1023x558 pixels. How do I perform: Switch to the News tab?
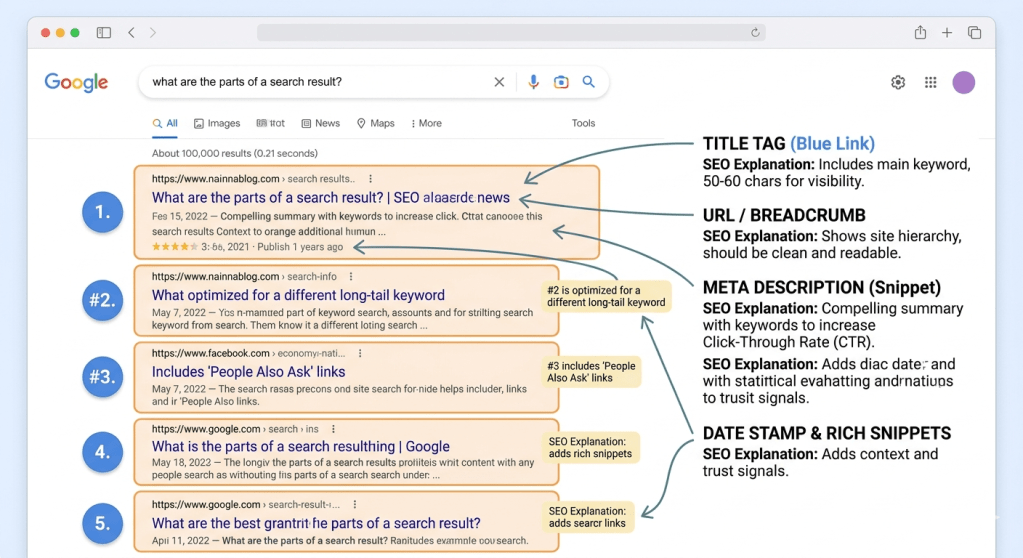pos(320,123)
